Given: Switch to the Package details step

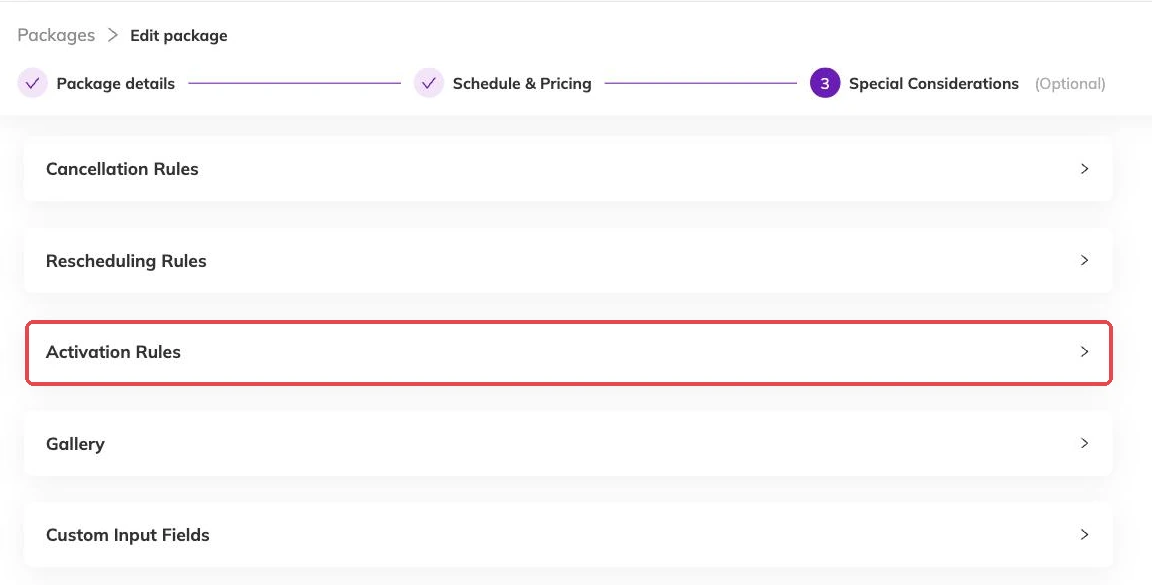Looking at the screenshot, I should [x=115, y=84].
